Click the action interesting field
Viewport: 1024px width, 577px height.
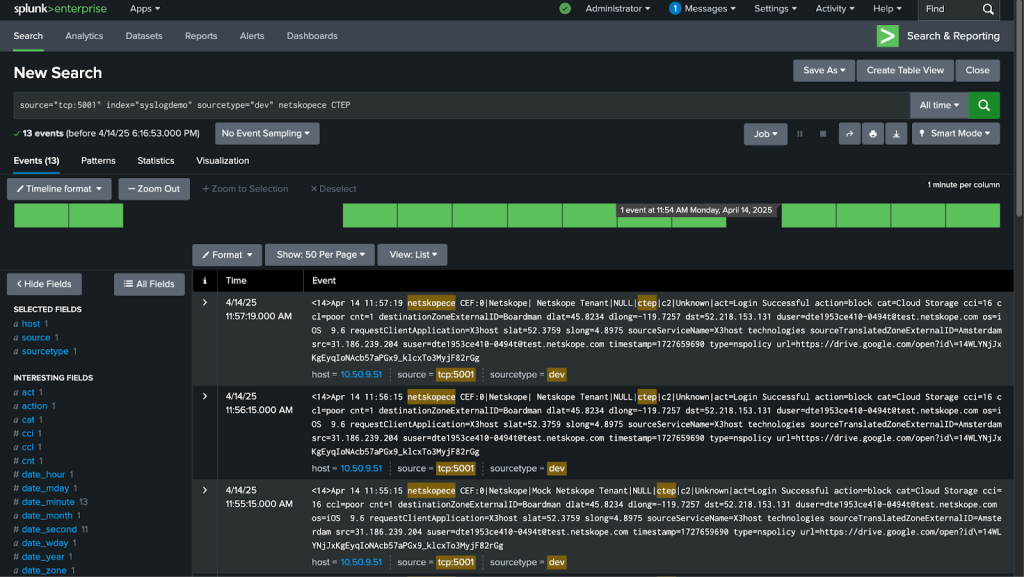[x=35, y=406]
